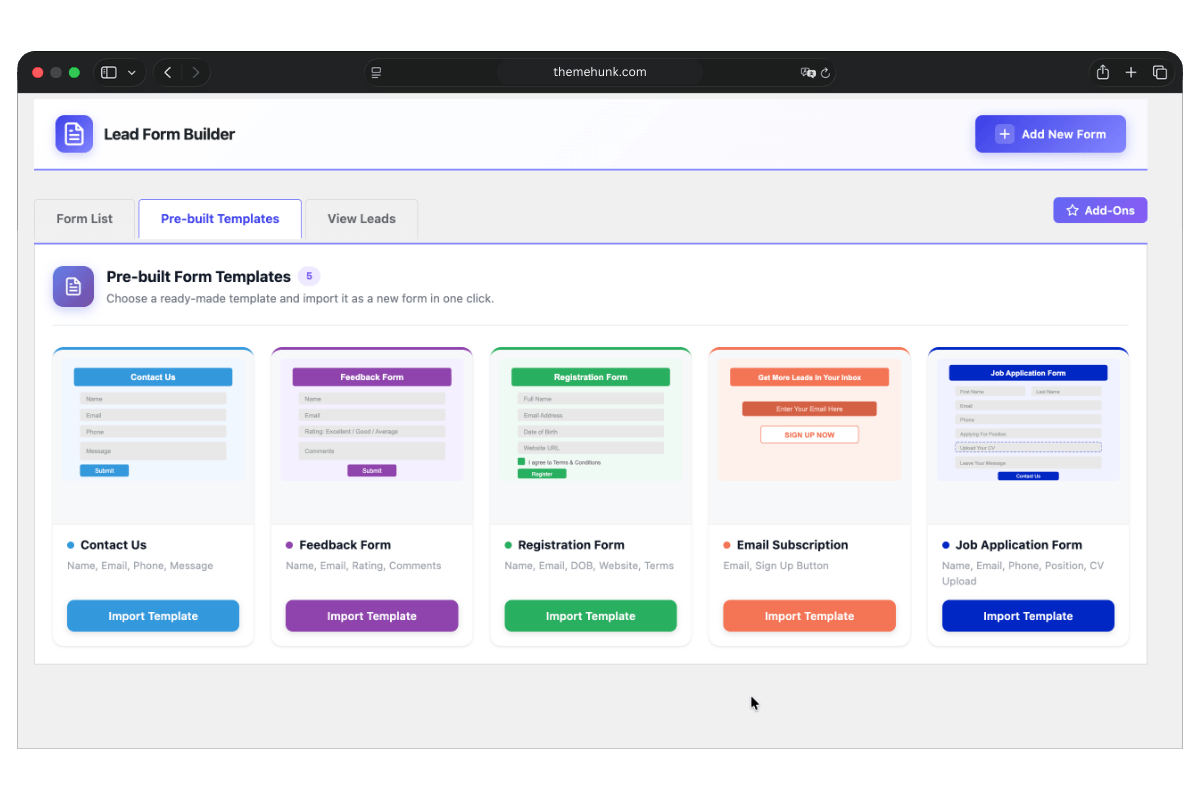Go back using browser back arrow
1200x800 pixels.
click(x=168, y=72)
